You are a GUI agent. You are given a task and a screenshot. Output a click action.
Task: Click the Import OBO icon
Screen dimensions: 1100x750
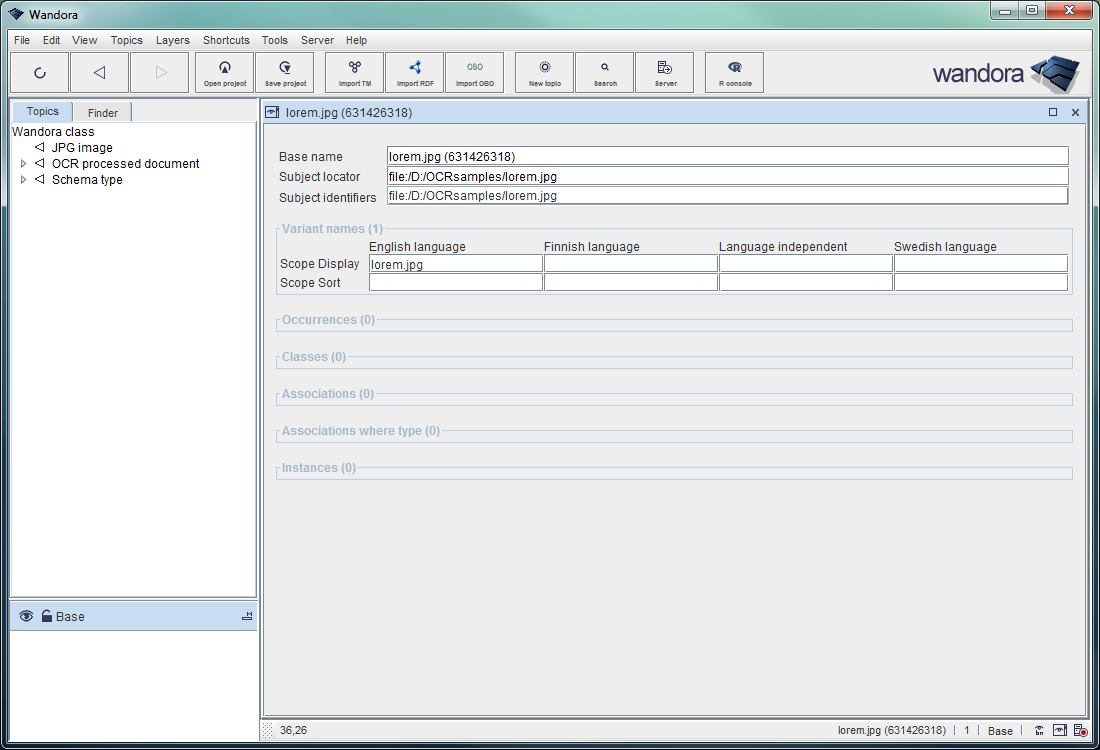(474, 72)
